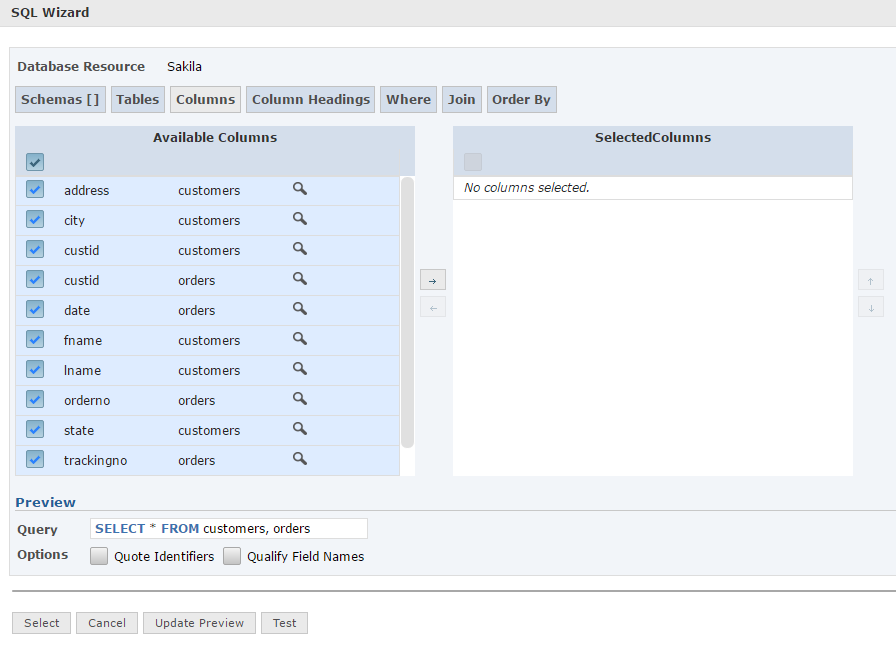Toggle Qualify Field Names checkbox
This screenshot has height=646, width=896.
[232, 556]
